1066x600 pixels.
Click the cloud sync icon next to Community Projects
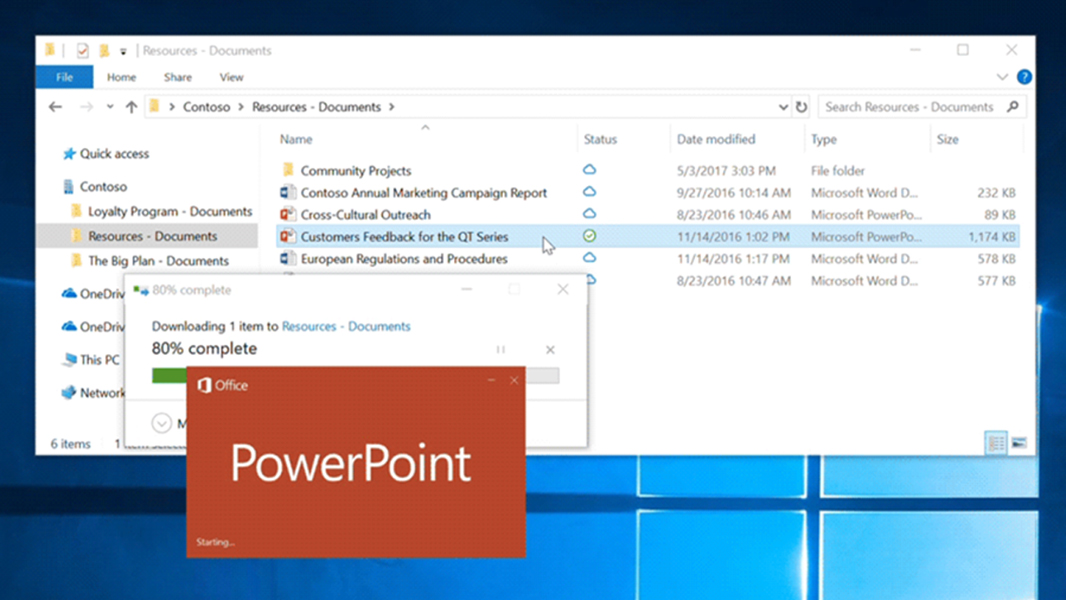pos(590,170)
